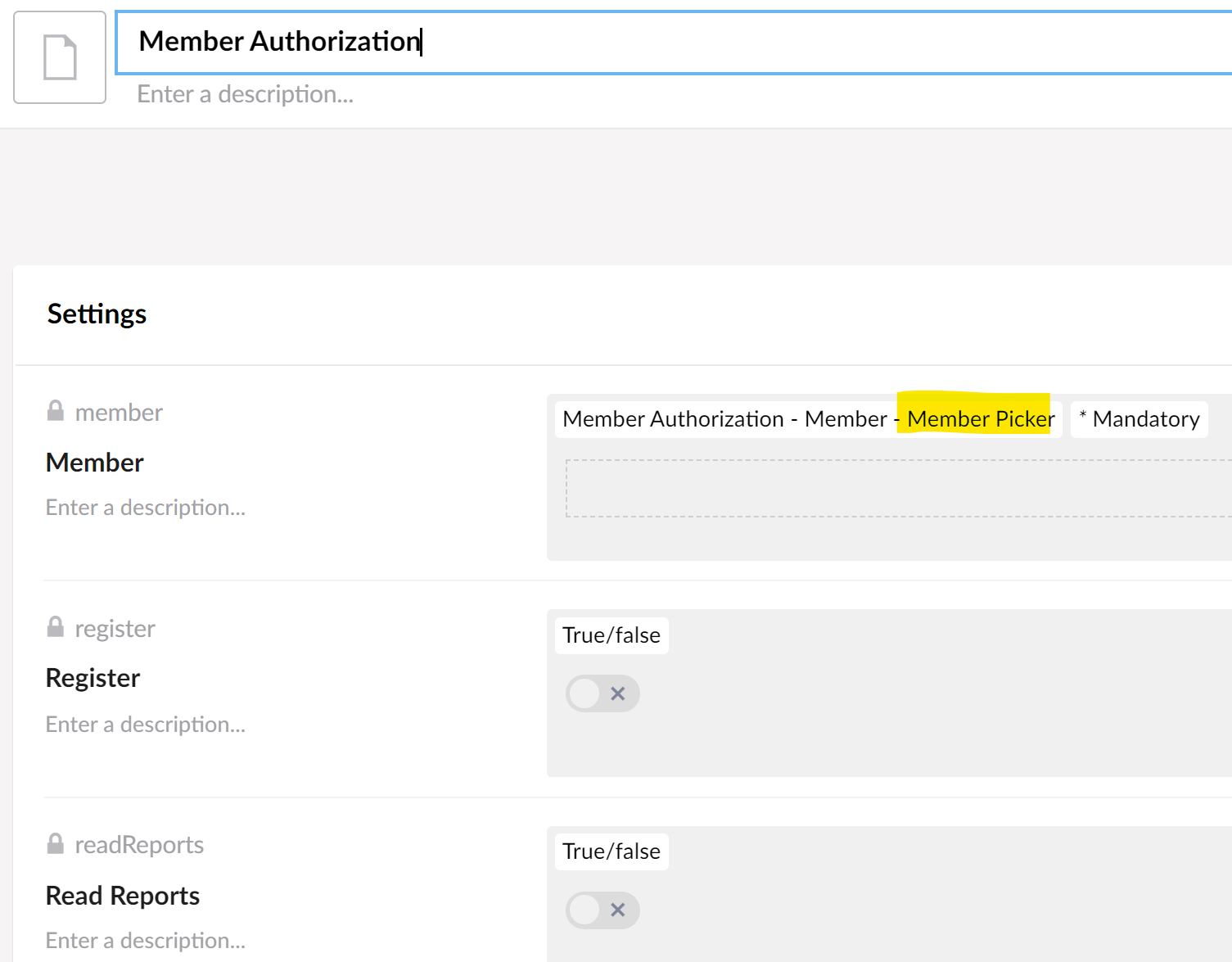Viewport: 1232px width, 962px height.
Task: Click the Mandatory badge on Member property
Action: (1139, 419)
